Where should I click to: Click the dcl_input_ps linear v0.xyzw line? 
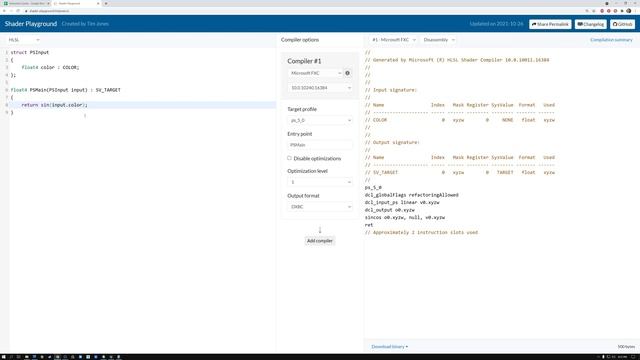tap(402, 202)
